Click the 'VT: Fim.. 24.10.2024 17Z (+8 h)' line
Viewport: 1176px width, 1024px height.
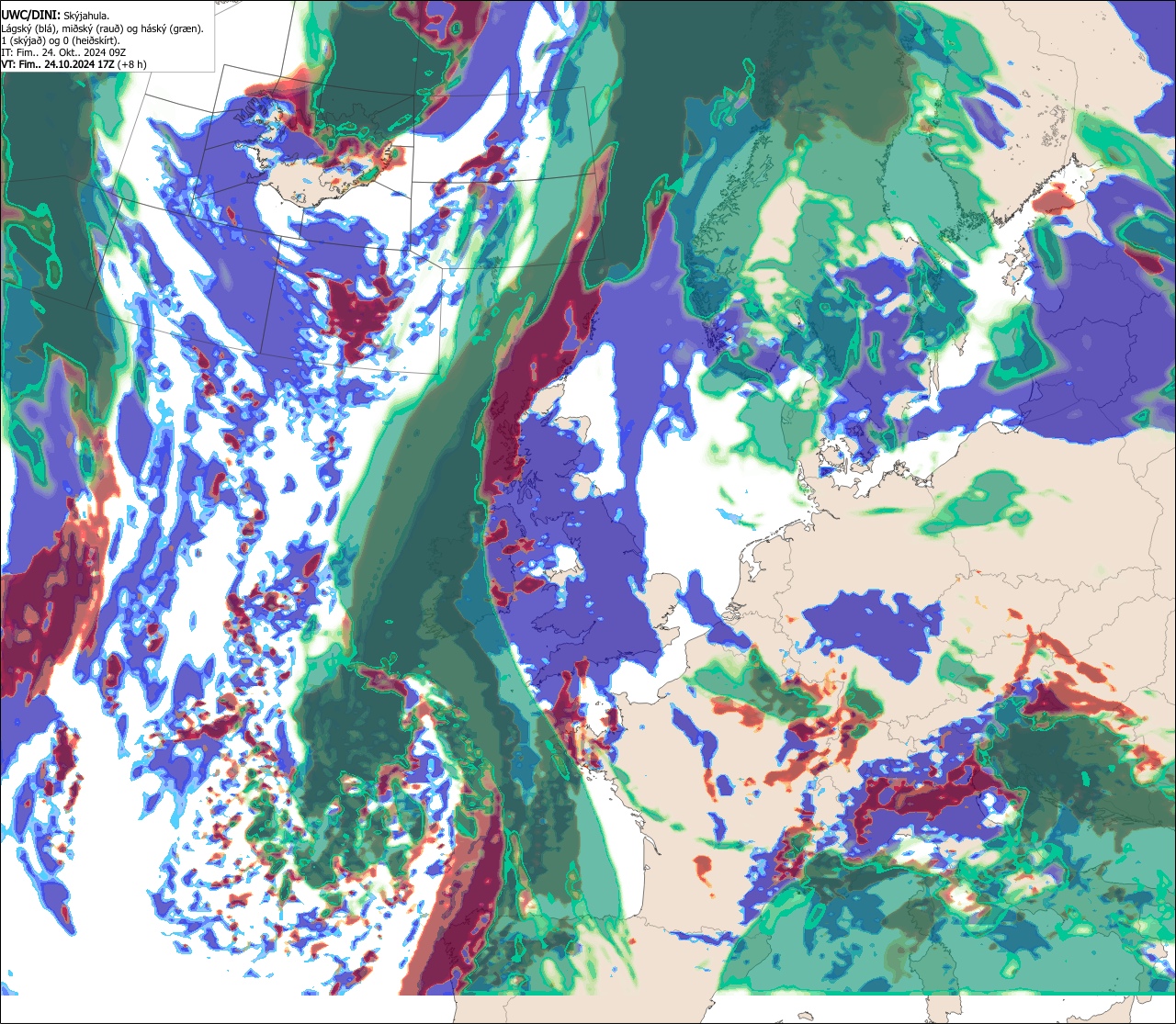(73, 64)
